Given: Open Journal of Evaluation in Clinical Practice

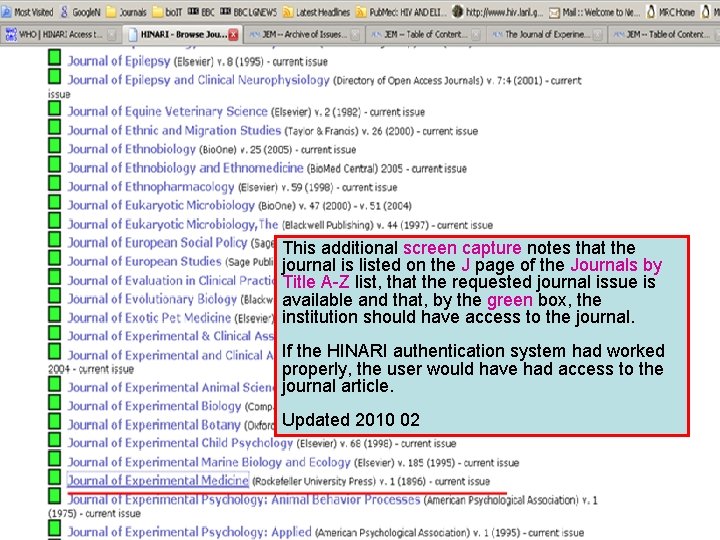Looking at the screenshot, I should click(171, 280).
